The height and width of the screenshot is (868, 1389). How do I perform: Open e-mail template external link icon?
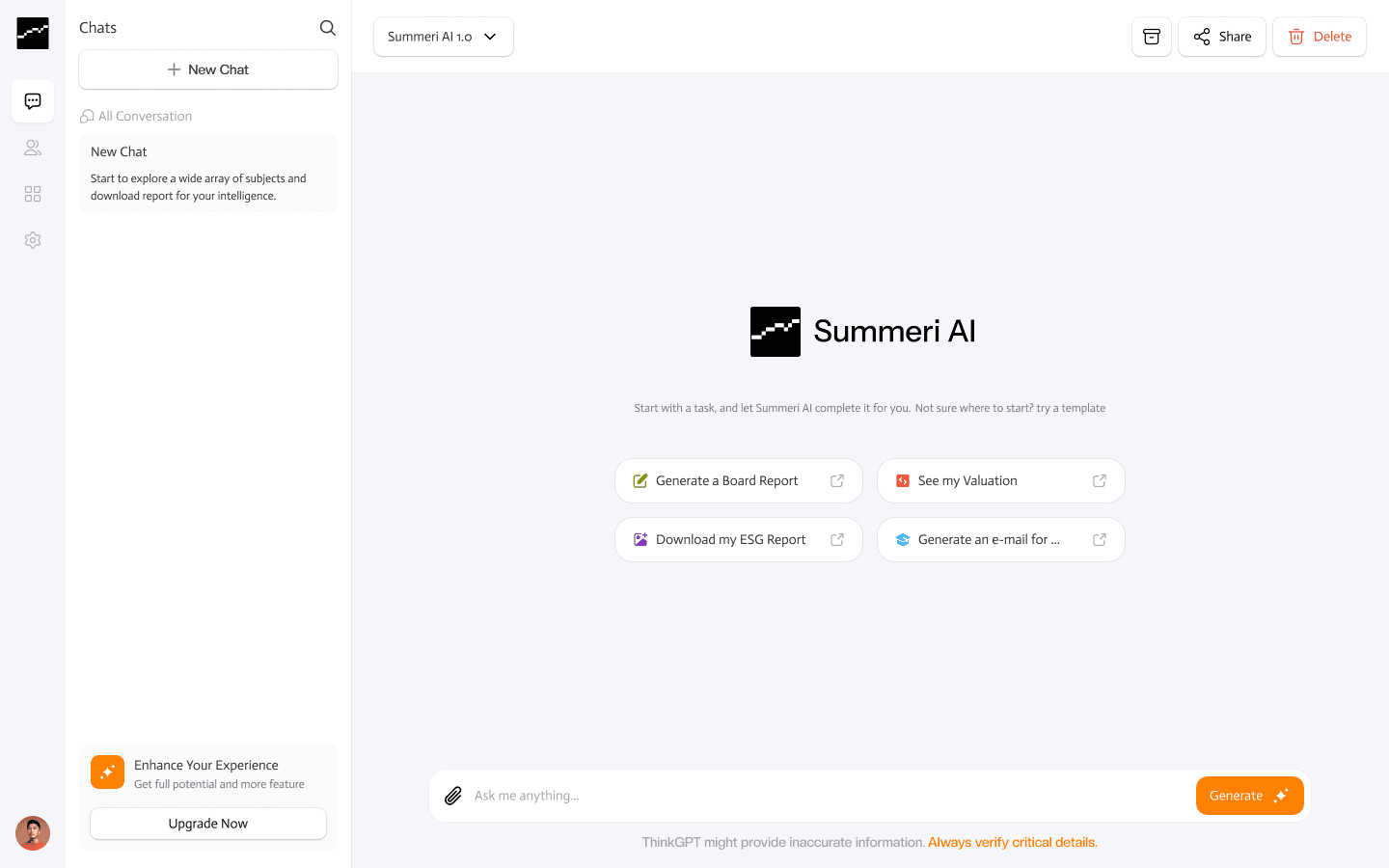pos(1100,540)
